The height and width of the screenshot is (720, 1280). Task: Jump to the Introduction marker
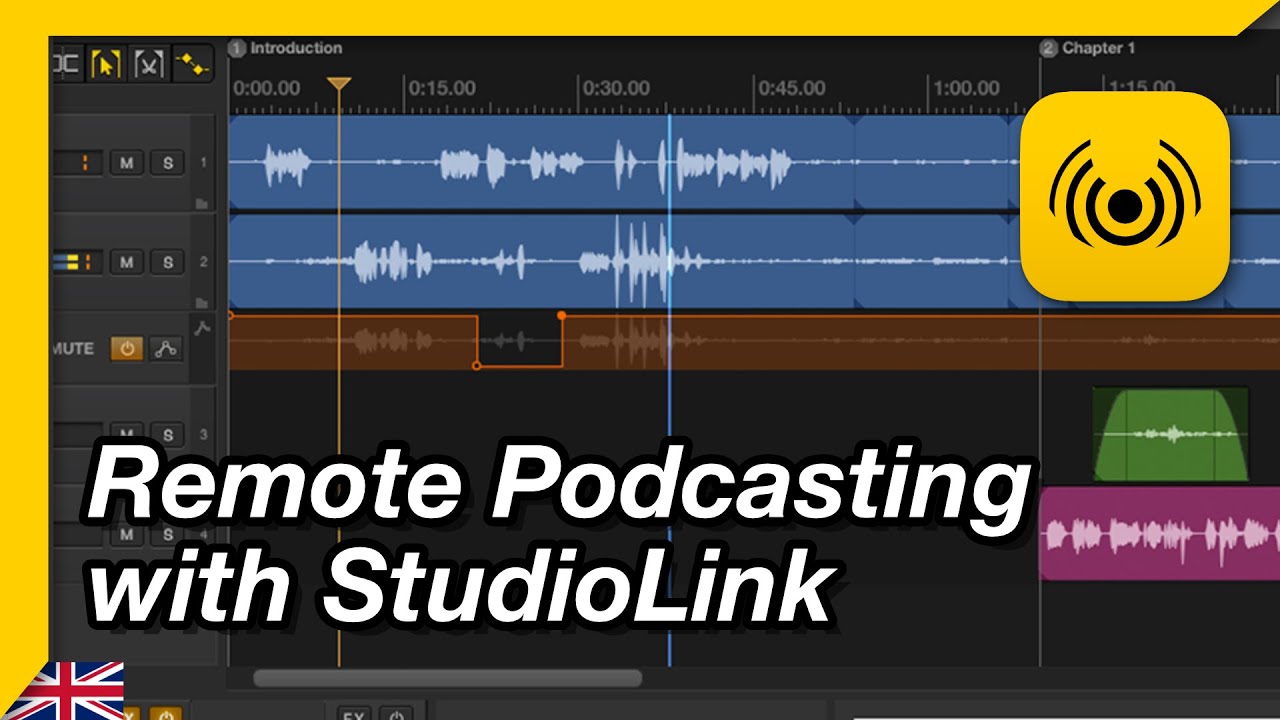point(286,48)
